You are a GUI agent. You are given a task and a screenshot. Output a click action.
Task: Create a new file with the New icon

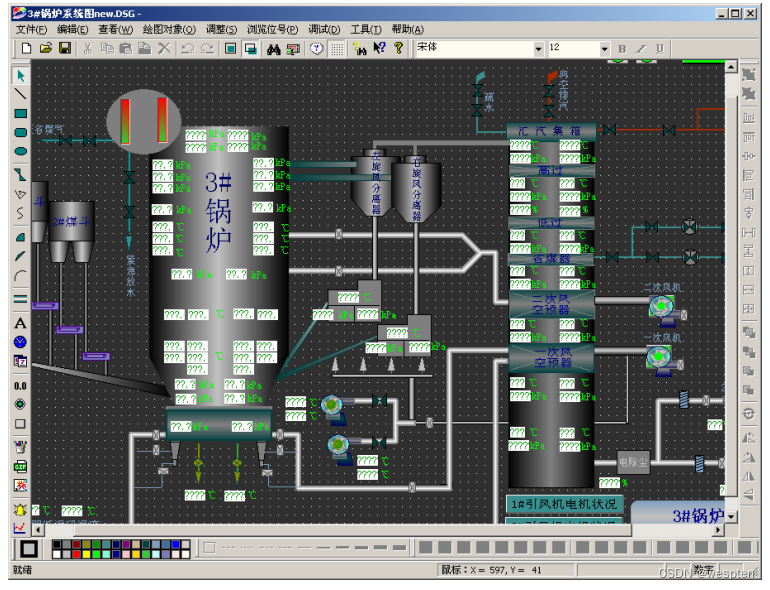27,48
